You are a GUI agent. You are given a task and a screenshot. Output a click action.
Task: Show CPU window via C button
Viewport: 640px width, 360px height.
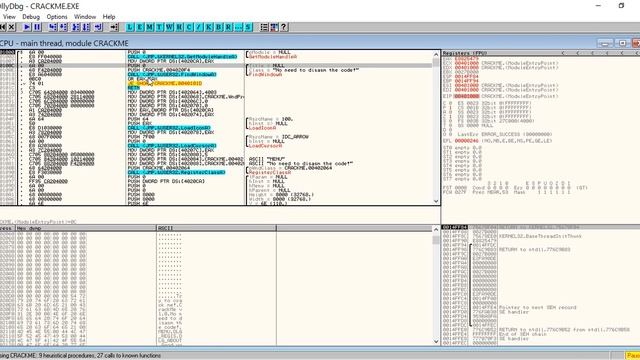pos(189,27)
